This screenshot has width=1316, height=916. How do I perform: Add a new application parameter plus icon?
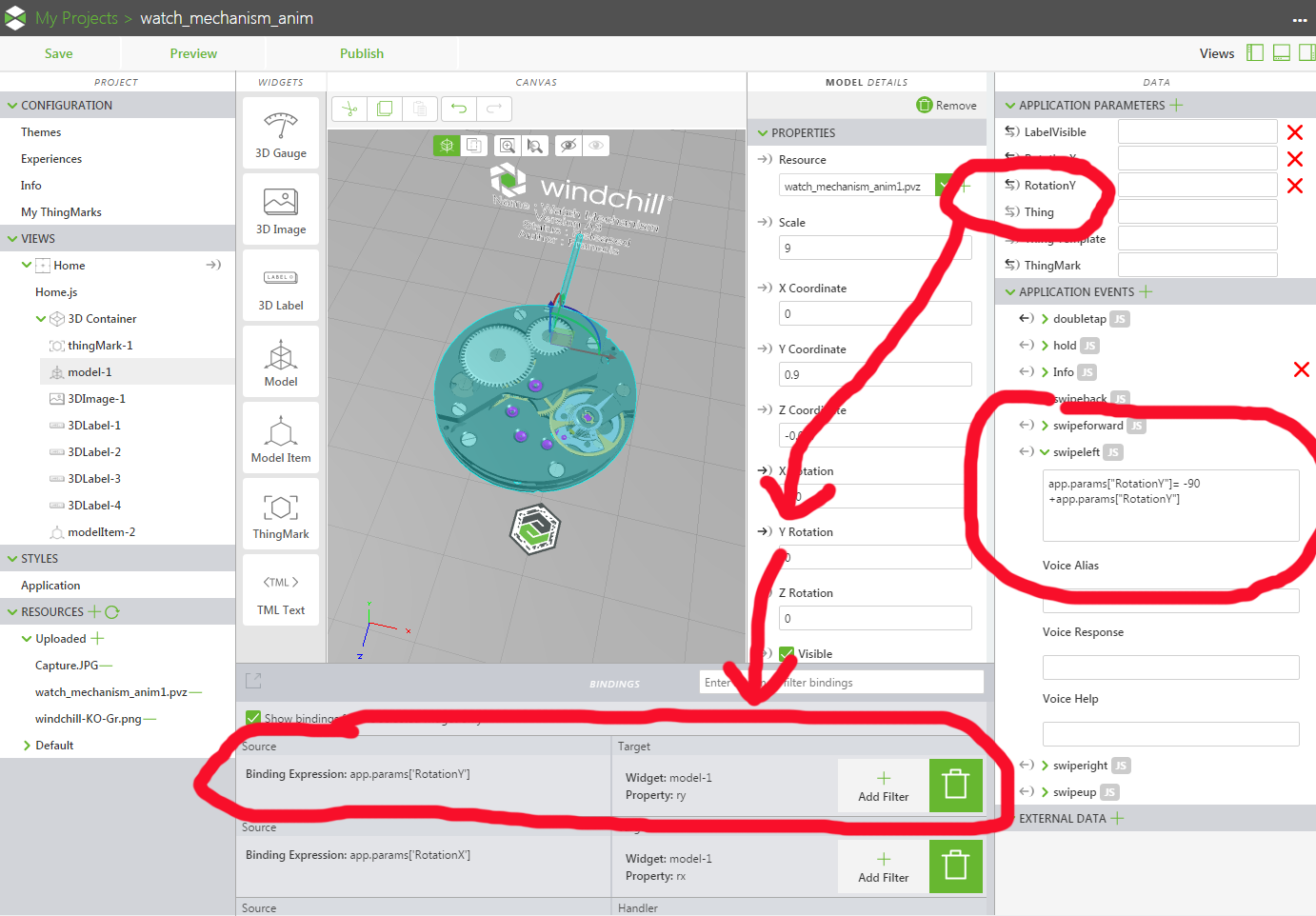[1176, 105]
